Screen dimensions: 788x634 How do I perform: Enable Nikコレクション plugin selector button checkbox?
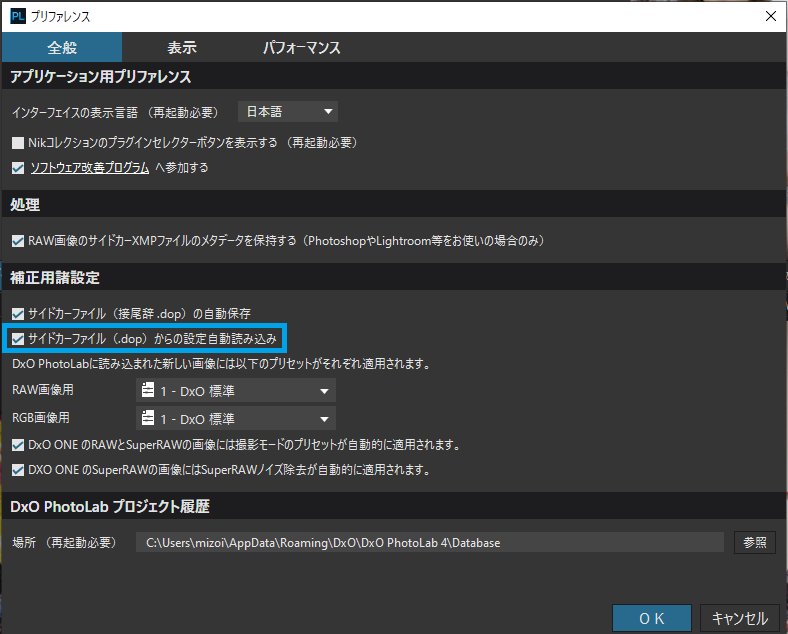18,143
